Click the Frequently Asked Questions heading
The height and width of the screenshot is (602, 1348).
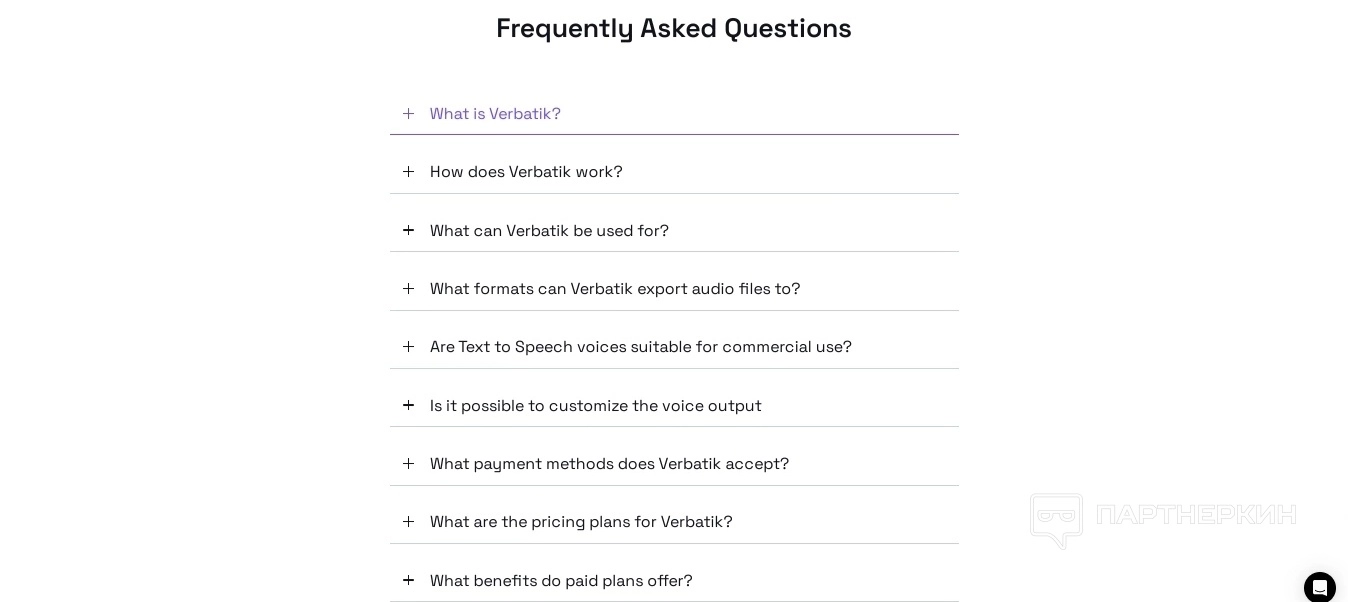click(x=674, y=28)
